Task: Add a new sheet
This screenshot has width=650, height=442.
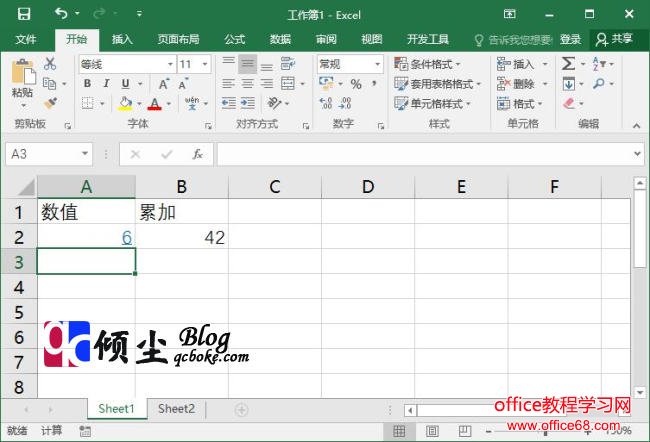Action: 241,410
